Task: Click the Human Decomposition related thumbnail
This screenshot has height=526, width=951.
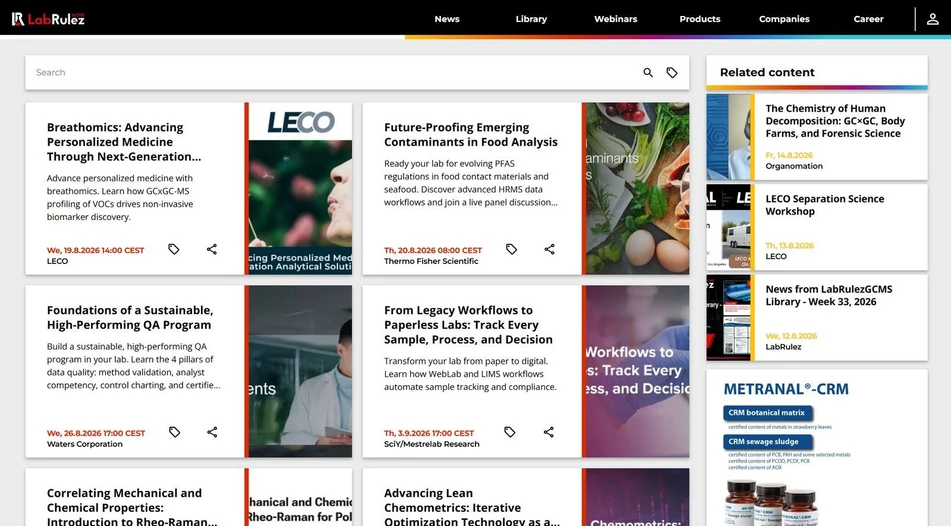Action: (x=728, y=137)
